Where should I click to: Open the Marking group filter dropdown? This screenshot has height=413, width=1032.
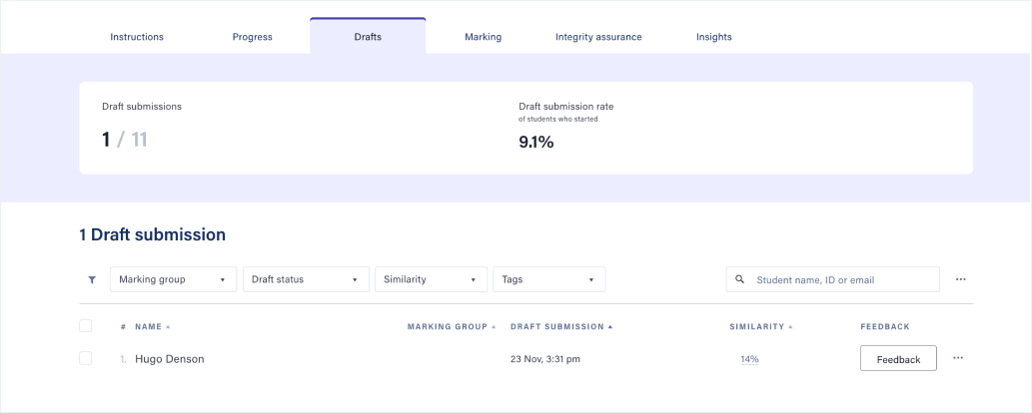pyautogui.click(x=174, y=279)
